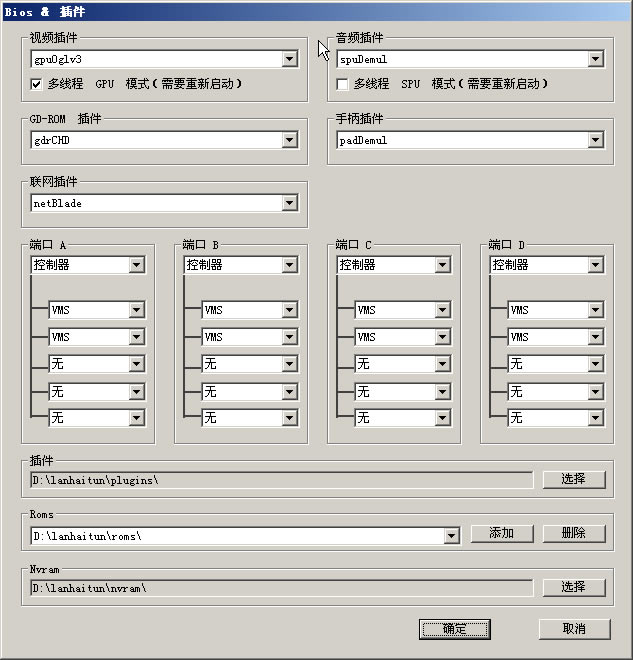The width and height of the screenshot is (633, 660).
Task: Cancel the dialog with the 取消 button
Action: point(574,629)
